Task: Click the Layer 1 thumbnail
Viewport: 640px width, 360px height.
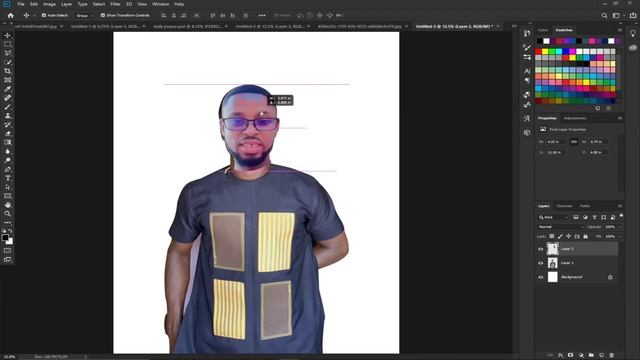Action: tap(553, 263)
